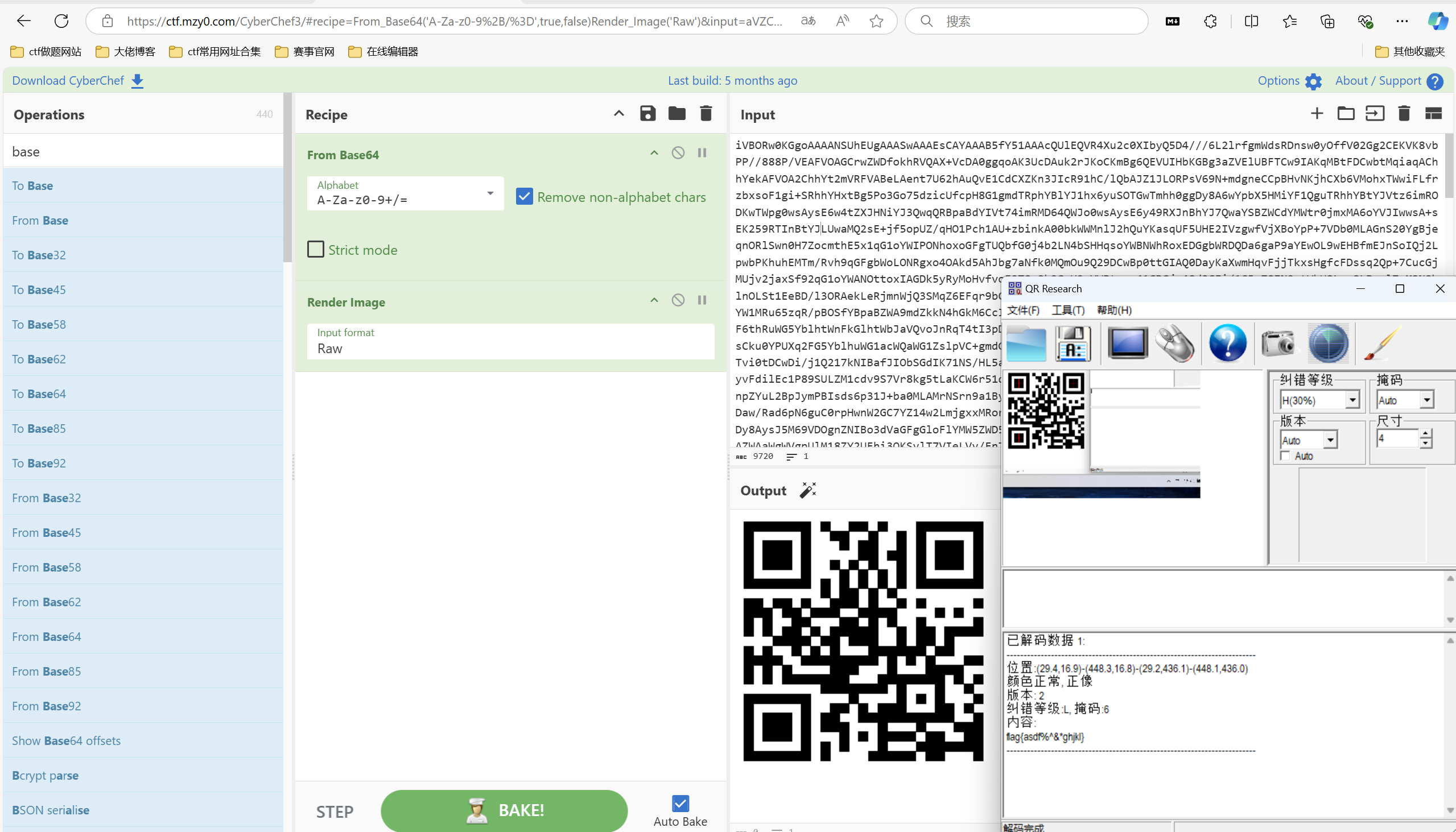
Task: Click QR Research blue help icon
Action: (1227, 343)
